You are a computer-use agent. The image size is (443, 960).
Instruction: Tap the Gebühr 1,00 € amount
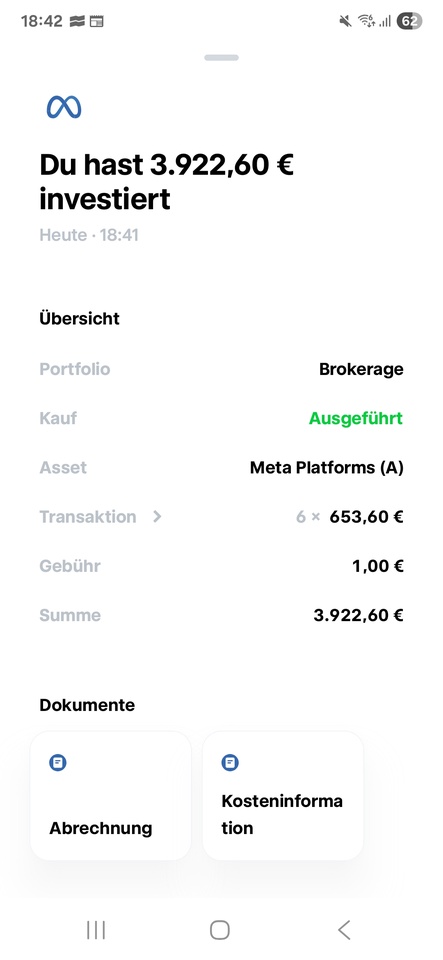tap(378, 566)
